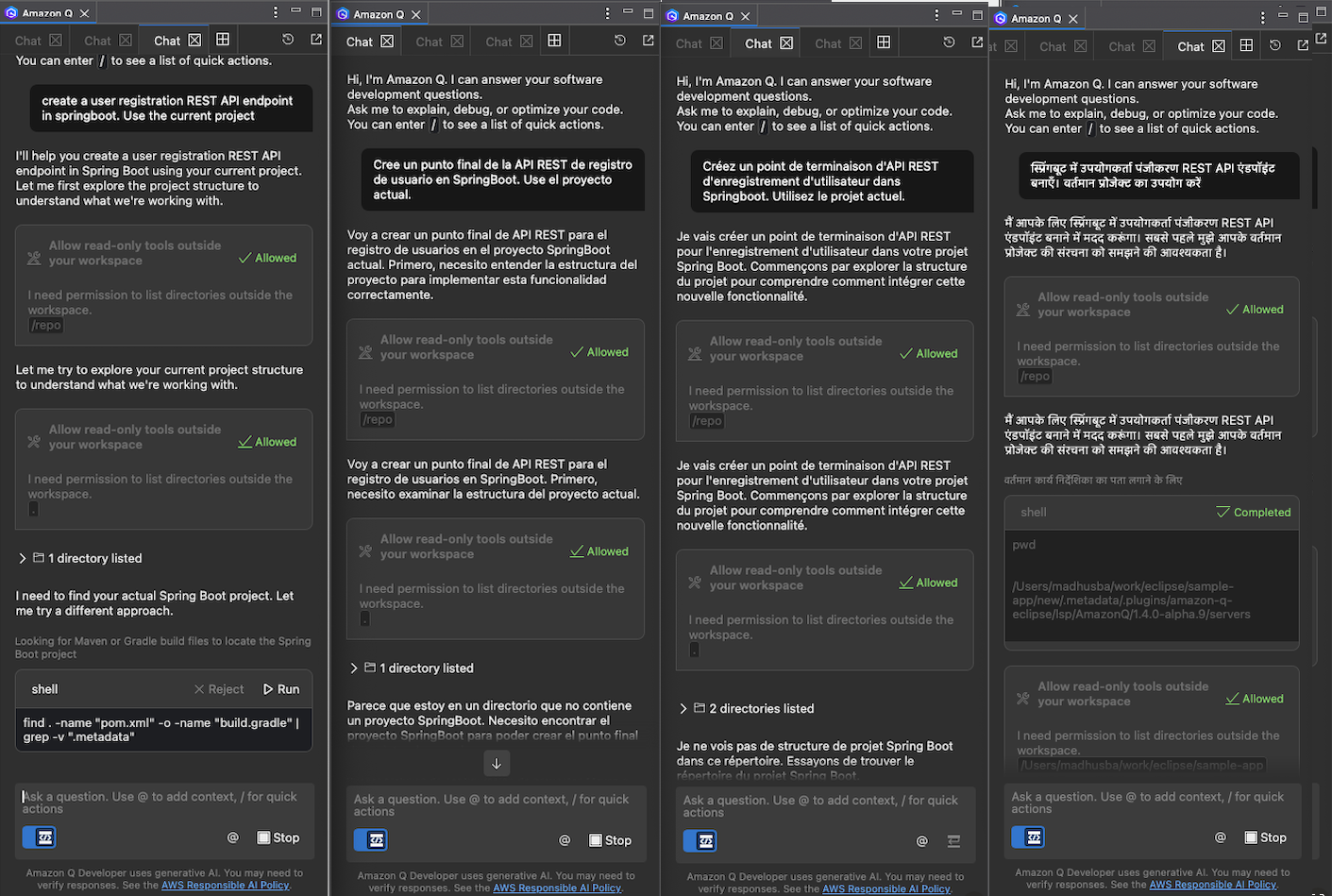The image size is (1332, 896).
Task: Run the find shell command
Action: pos(281,689)
